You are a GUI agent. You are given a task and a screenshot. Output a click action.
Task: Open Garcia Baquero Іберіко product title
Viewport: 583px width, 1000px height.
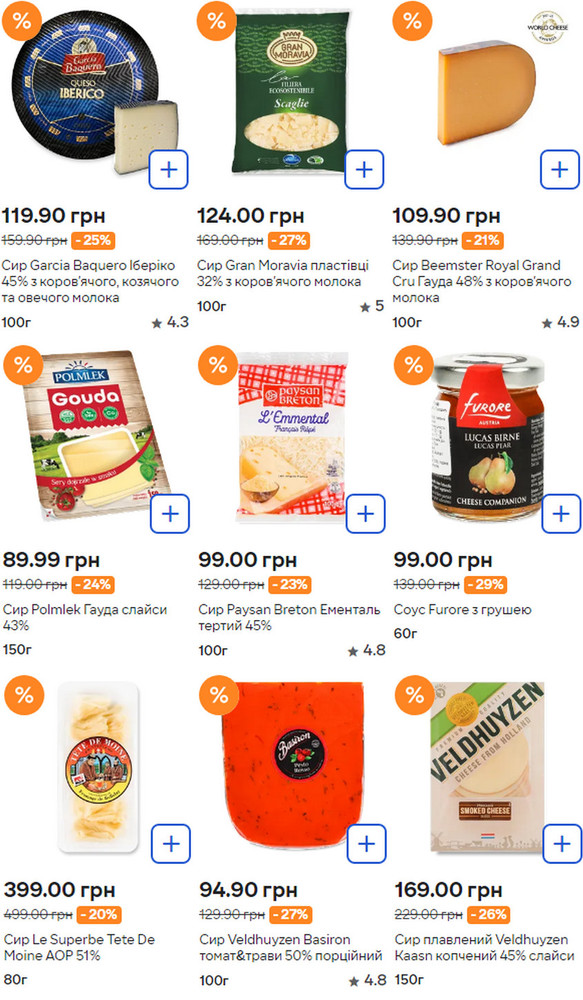[90, 281]
